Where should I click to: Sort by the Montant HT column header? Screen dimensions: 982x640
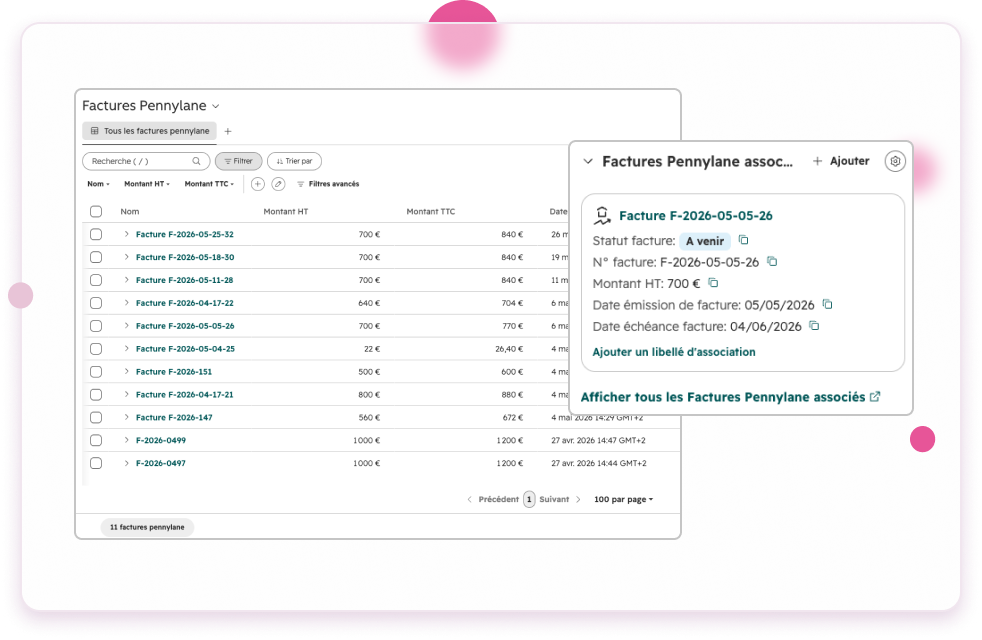(286, 212)
